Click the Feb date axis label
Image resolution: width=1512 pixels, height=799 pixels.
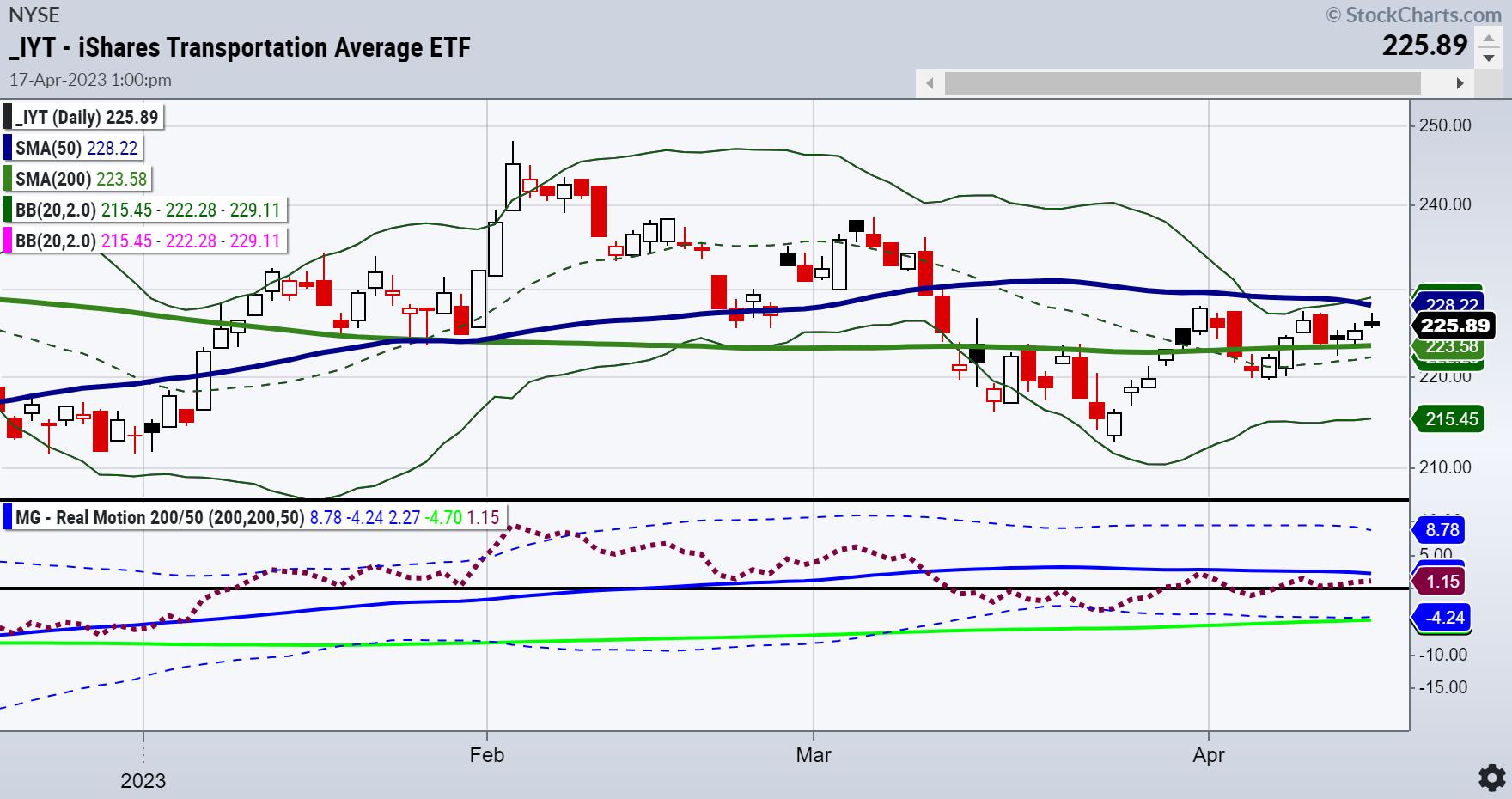tap(487, 756)
